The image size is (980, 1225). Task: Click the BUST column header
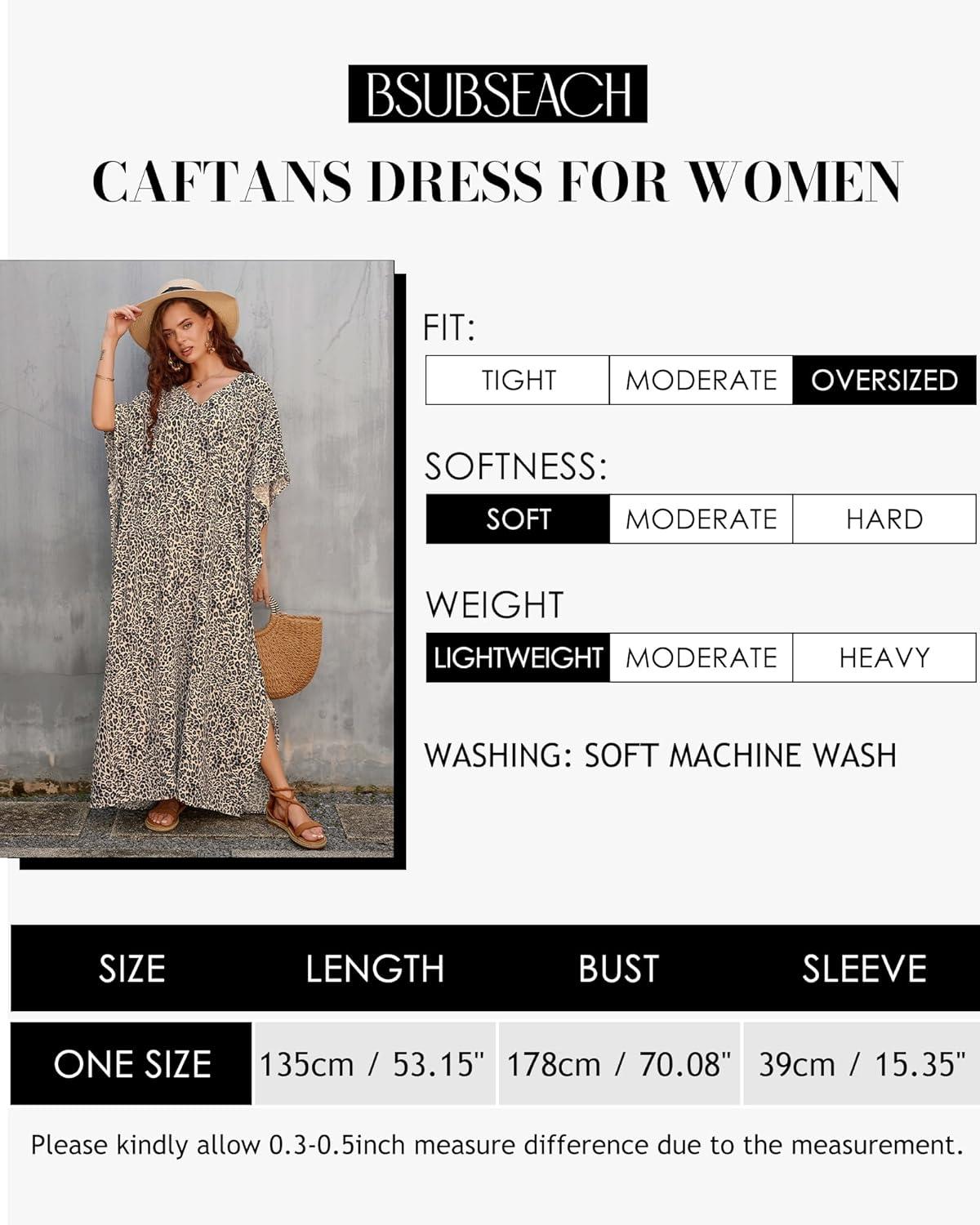tap(618, 969)
